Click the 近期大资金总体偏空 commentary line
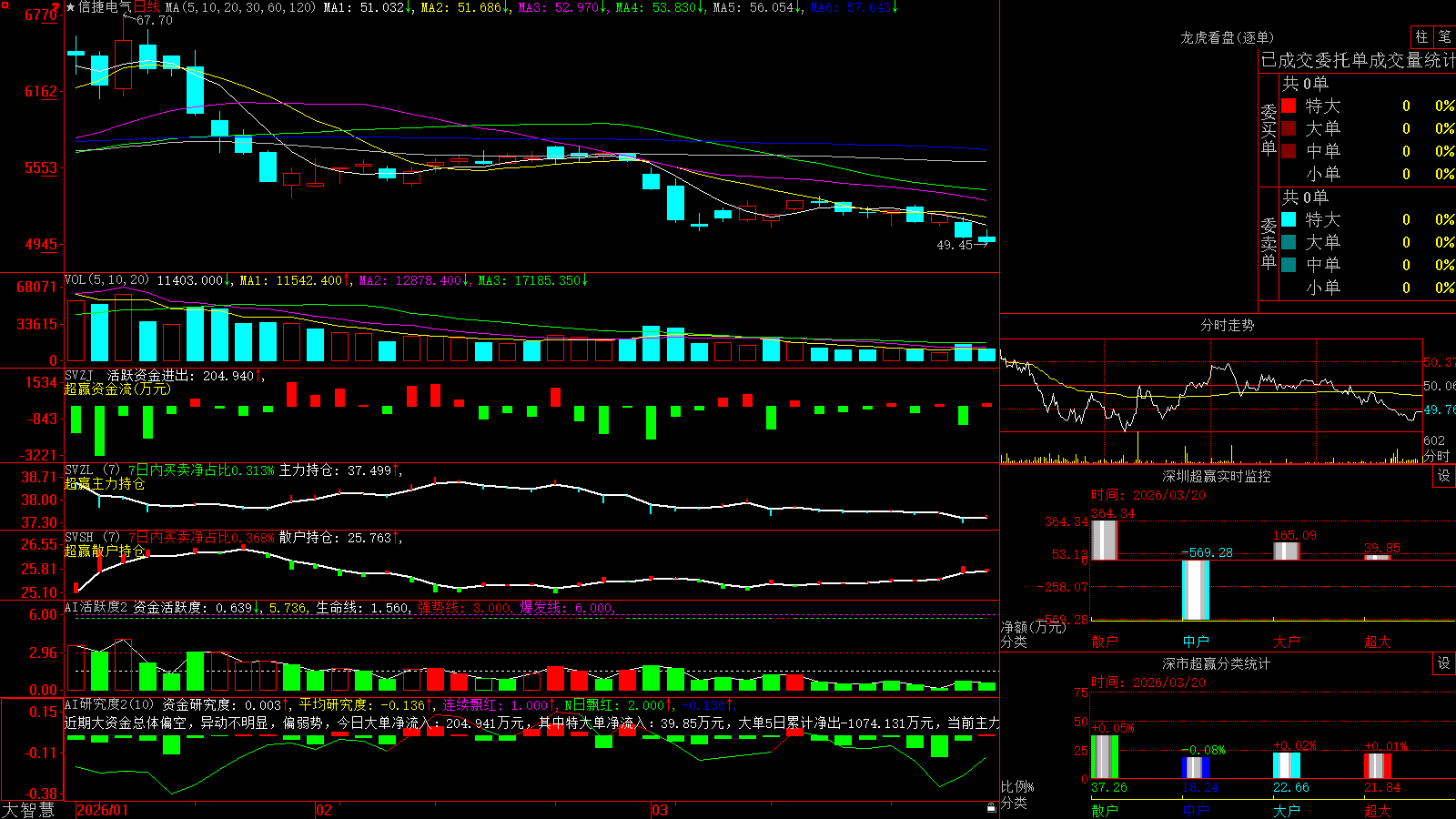The height and width of the screenshot is (819, 1456). point(532,723)
